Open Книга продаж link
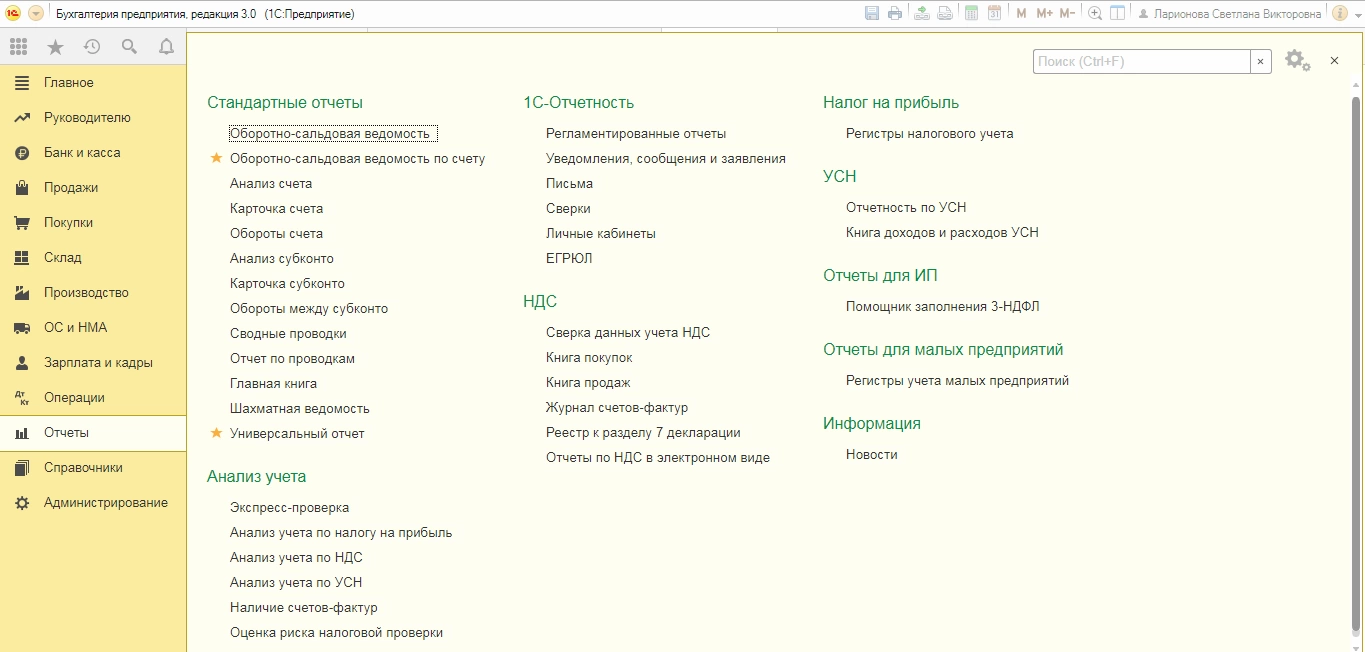 (588, 383)
